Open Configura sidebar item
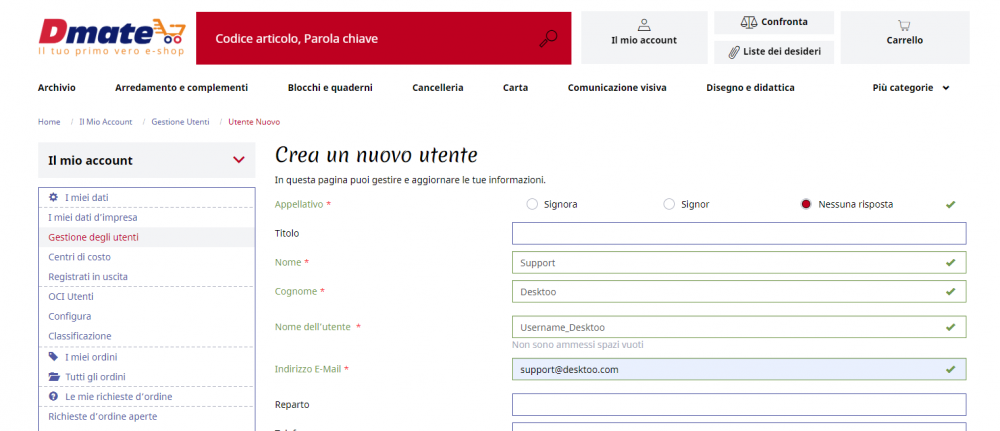The width and height of the screenshot is (1000, 431). (x=70, y=316)
